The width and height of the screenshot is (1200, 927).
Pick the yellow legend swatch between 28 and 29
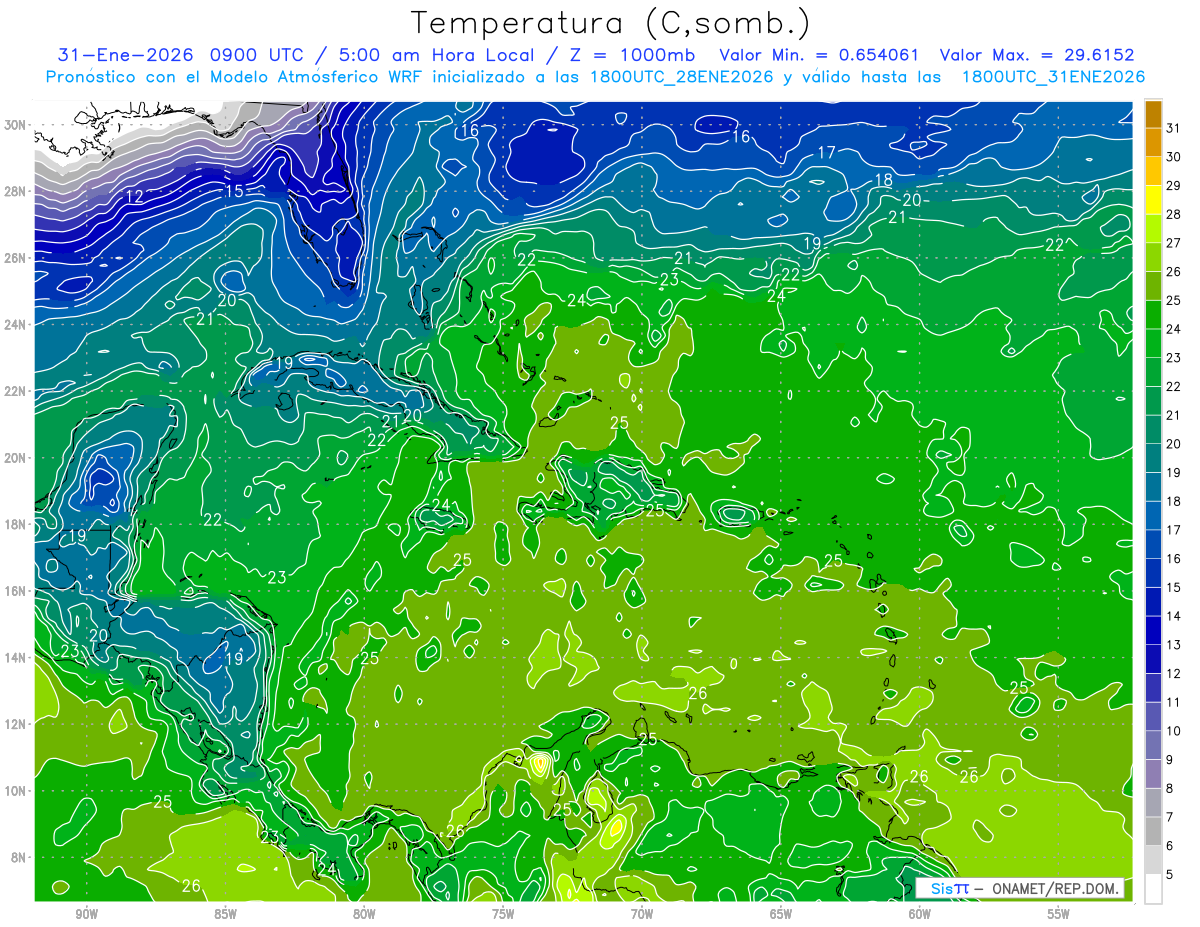coord(1153,200)
